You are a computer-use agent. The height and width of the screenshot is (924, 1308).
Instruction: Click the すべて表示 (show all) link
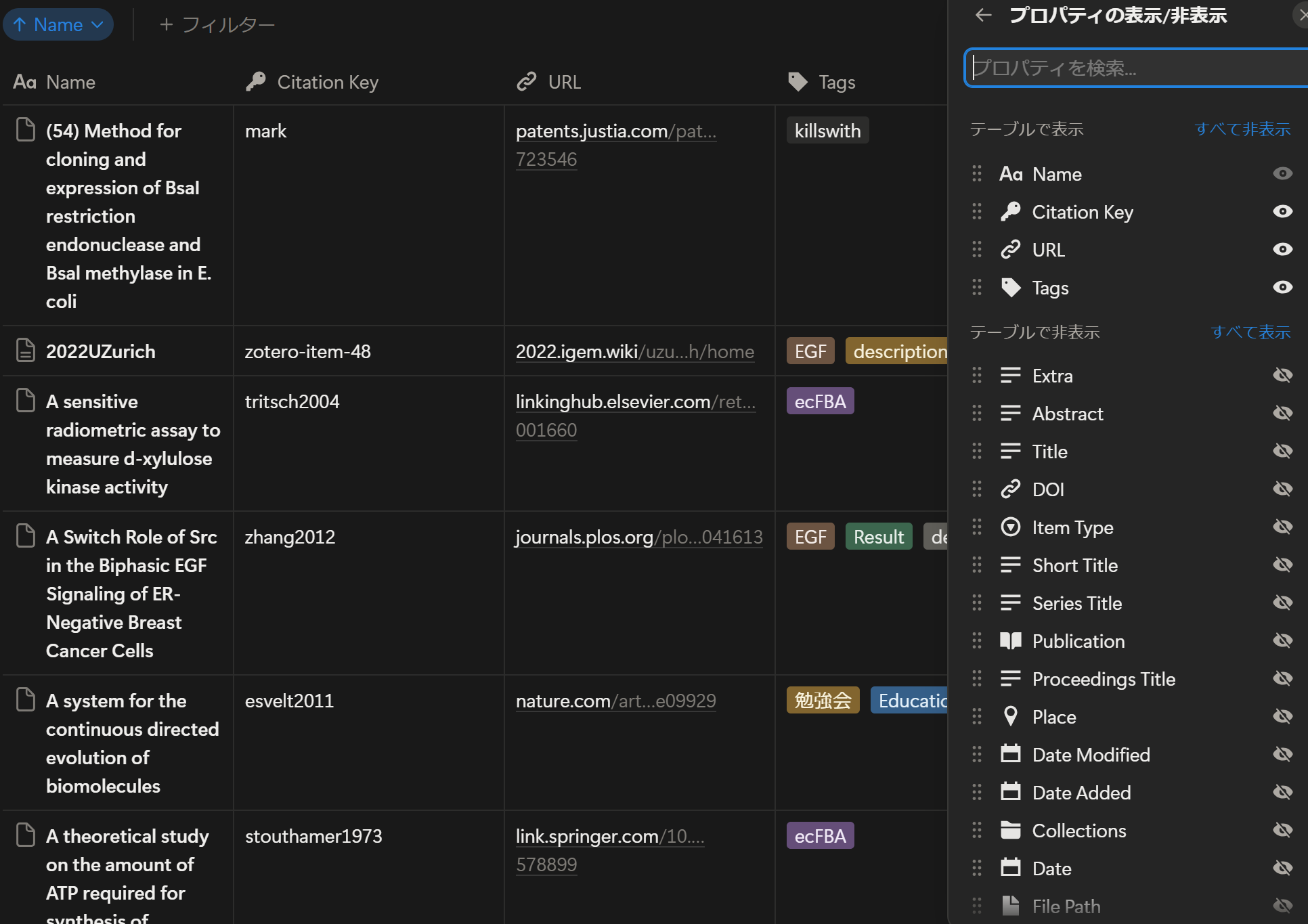1250,332
